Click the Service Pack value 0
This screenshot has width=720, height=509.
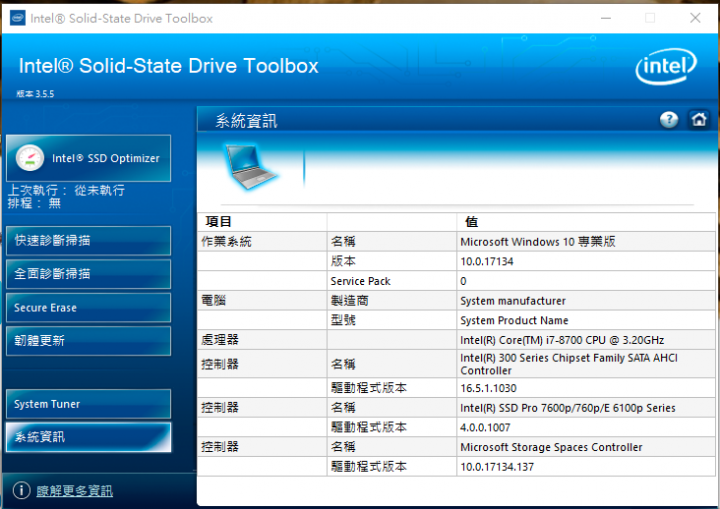[463, 281]
